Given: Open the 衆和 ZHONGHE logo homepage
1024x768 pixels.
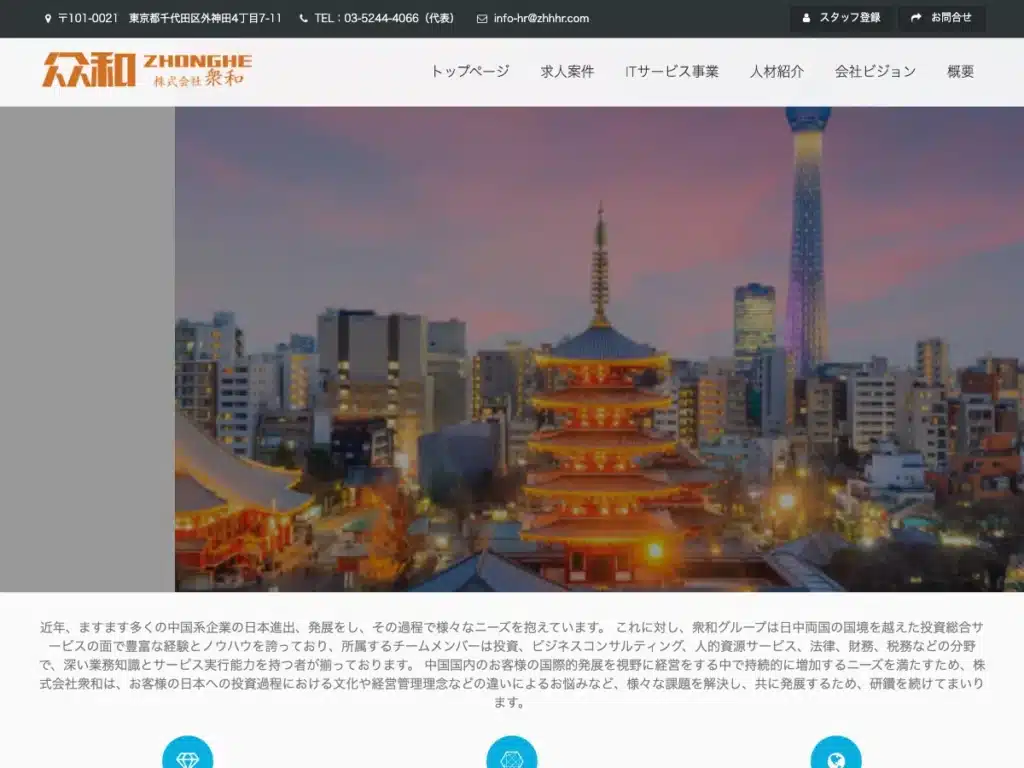Looking at the screenshot, I should (x=147, y=70).
